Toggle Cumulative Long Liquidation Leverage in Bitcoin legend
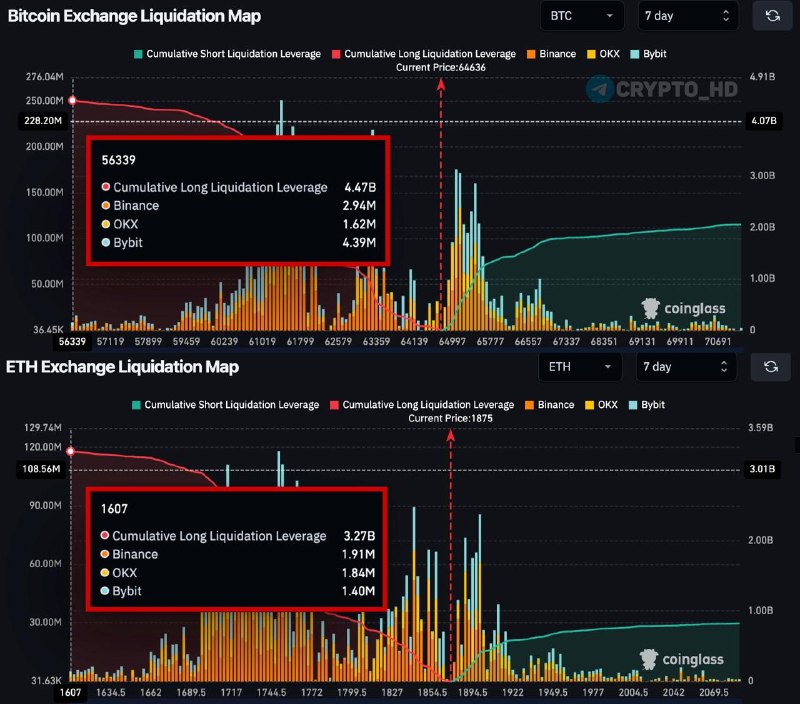 pyautogui.click(x=424, y=54)
